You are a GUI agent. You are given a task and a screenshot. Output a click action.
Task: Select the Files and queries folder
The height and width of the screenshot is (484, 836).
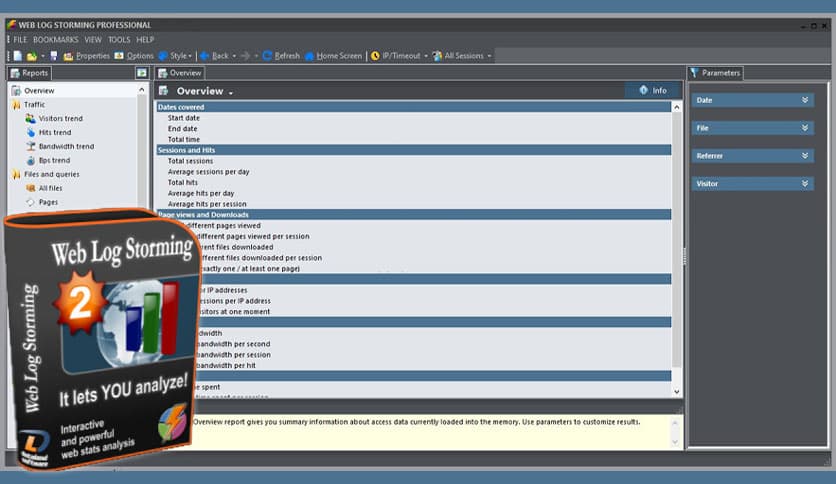tap(51, 174)
